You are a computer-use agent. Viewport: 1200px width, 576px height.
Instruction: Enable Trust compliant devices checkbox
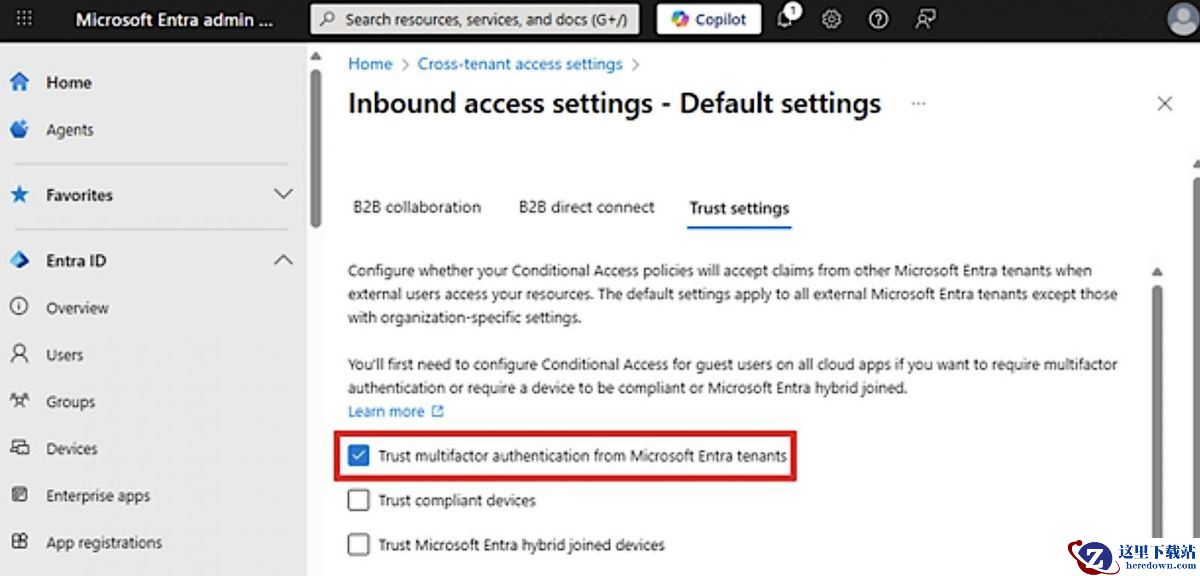click(x=359, y=500)
